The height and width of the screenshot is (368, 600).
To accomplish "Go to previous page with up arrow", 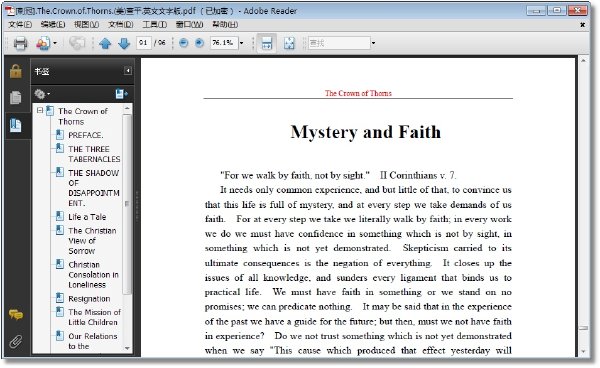I will (x=105, y=43).
